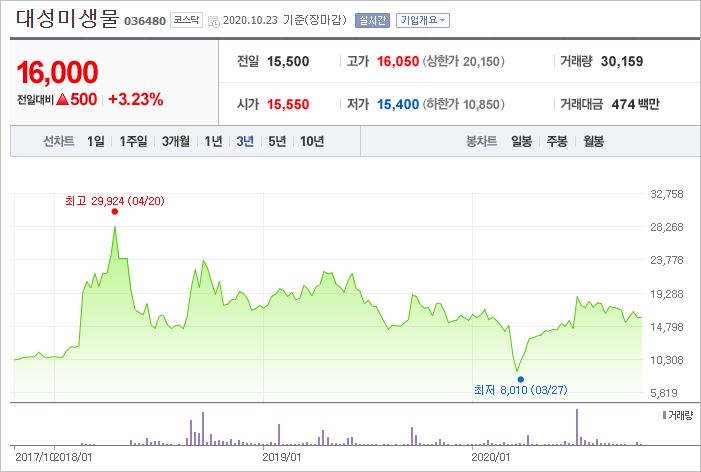Switch chart to 5년 period

[277, 142]
